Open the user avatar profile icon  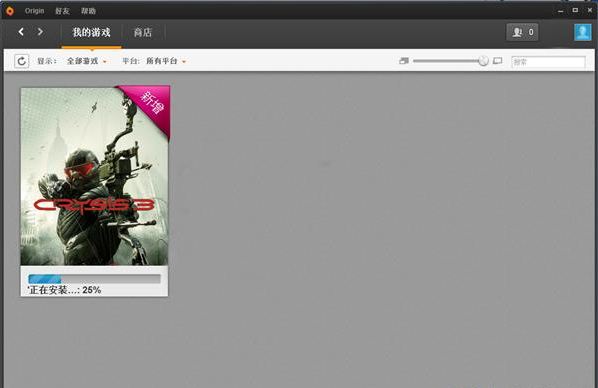tap(583, 32)
